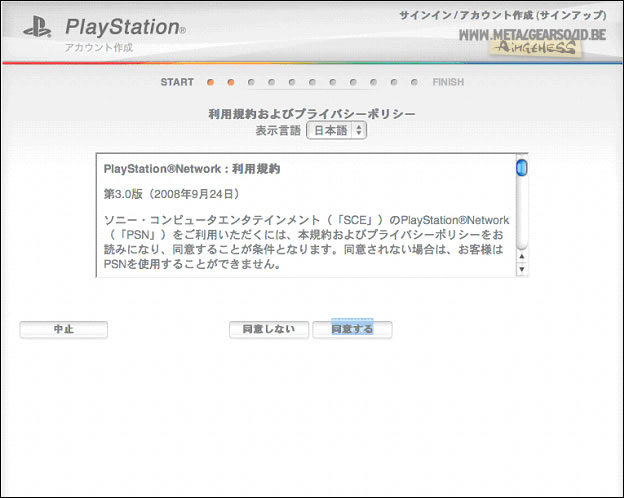Click the terms scrollbar down arrow
This screenshot has width=624, height=498.
522,269
